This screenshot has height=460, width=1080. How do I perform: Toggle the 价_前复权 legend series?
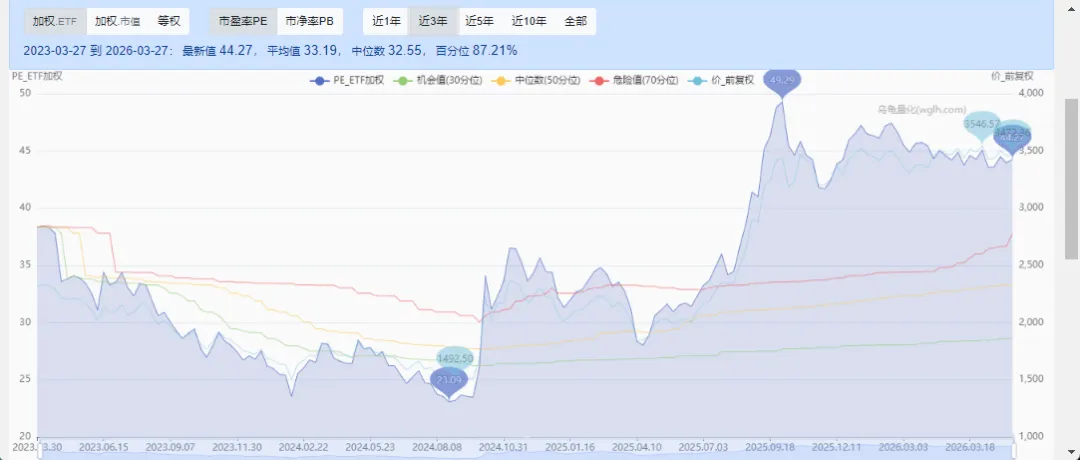pyautogui.click(x=722, y=80)
